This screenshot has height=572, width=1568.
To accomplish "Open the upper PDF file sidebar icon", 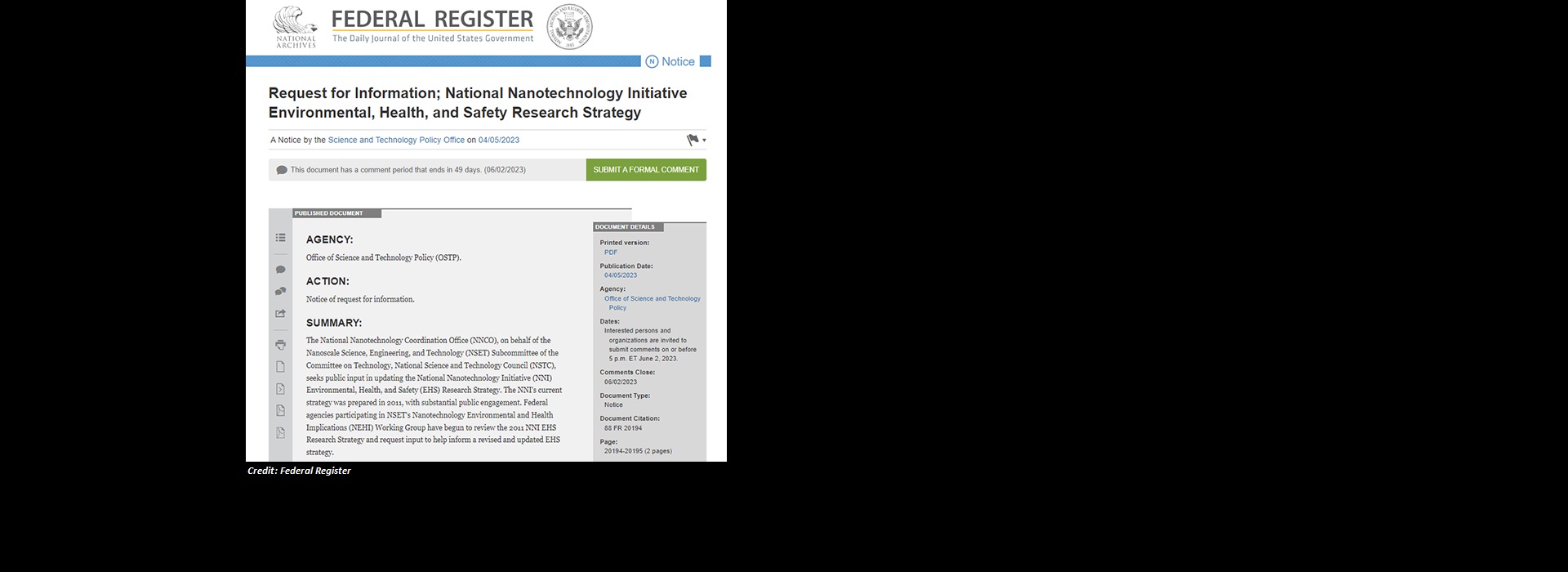I will (x=280, y=411).
